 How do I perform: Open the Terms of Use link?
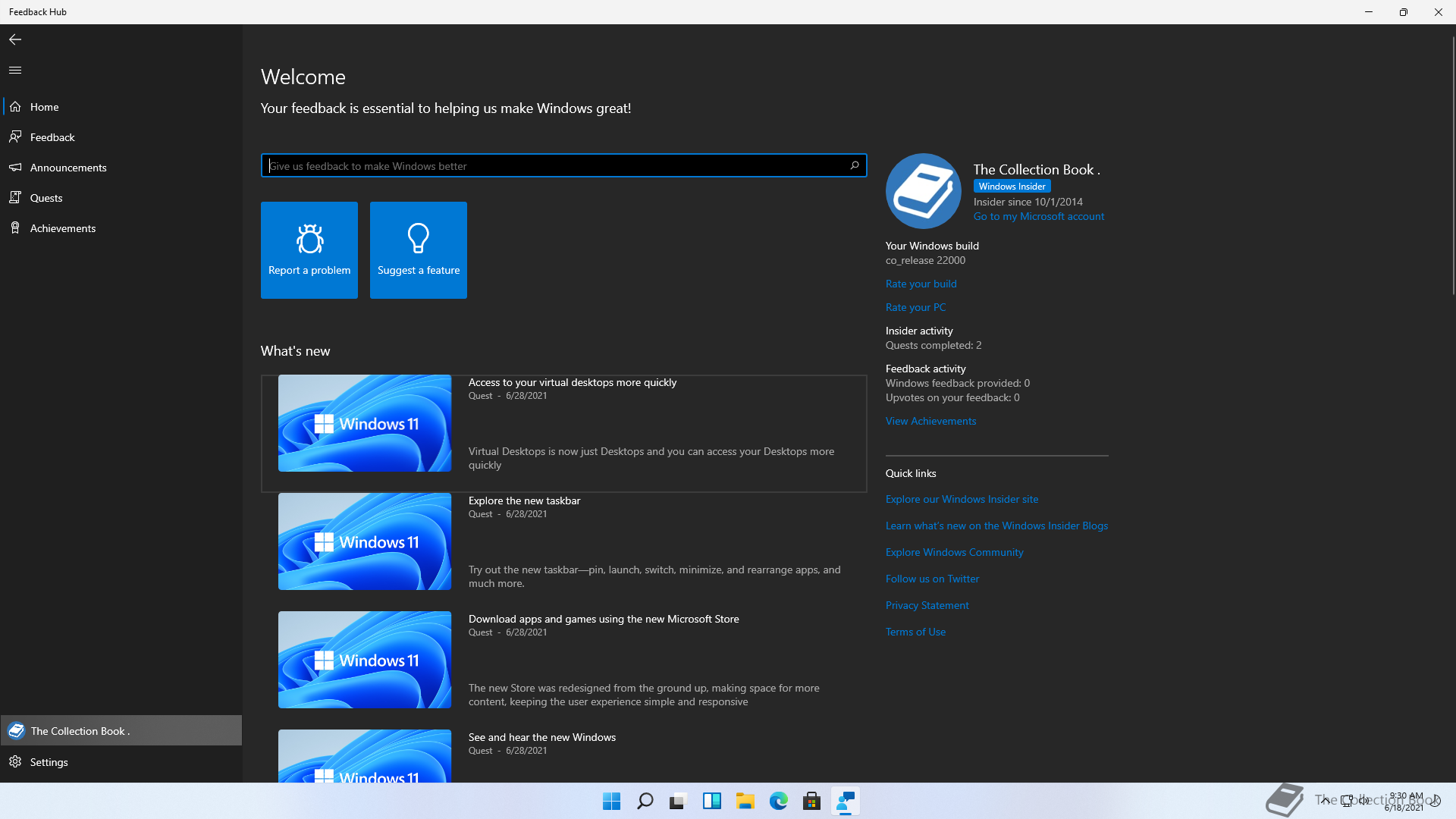coord(916,632)
